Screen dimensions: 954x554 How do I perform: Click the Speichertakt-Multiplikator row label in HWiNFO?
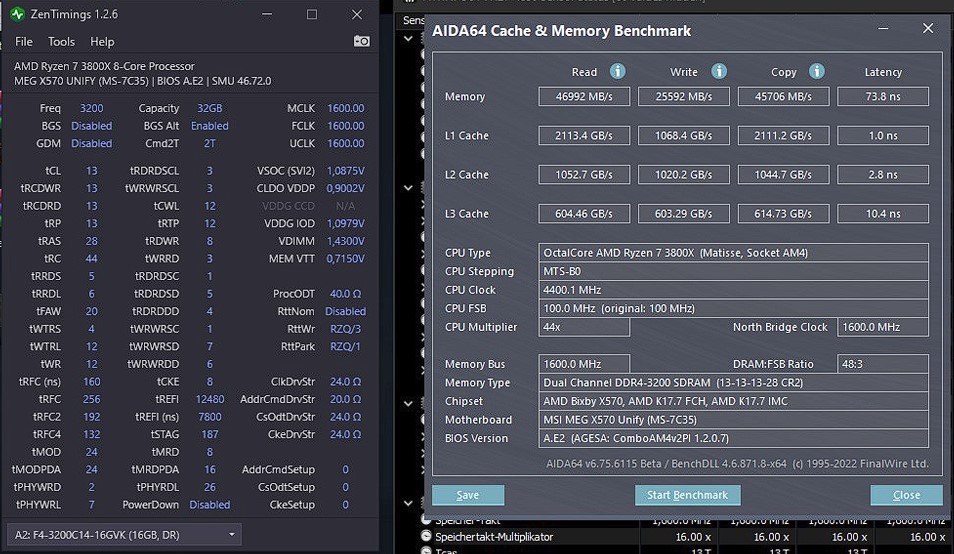coord(494,537)
